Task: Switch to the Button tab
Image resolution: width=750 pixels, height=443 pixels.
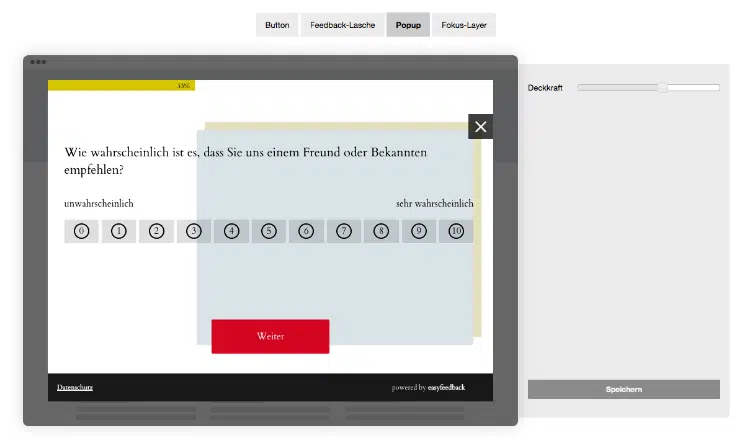Action: coord(277,25)
